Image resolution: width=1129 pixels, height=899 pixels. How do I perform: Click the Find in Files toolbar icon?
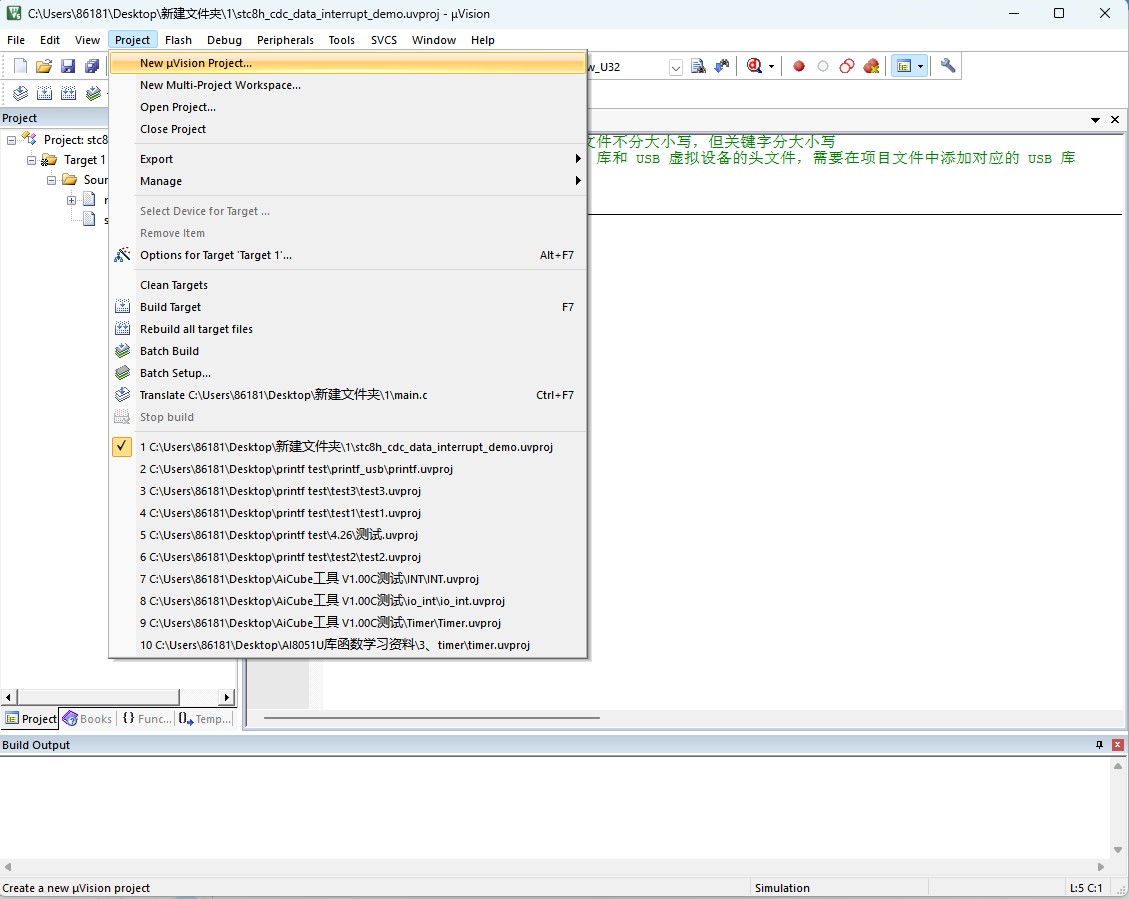pos(698,66)
